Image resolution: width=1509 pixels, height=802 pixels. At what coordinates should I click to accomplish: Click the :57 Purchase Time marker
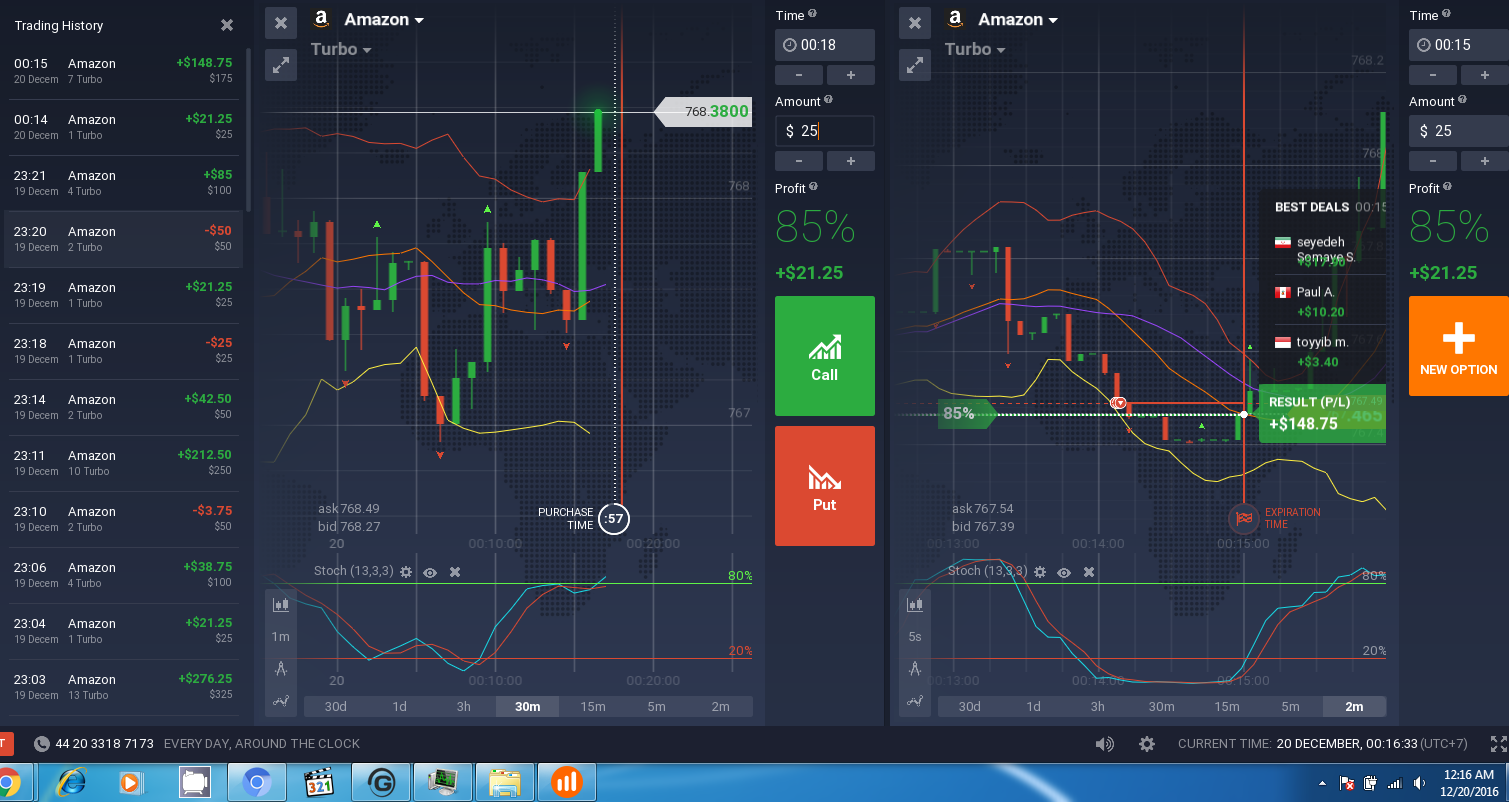(614, 518)
